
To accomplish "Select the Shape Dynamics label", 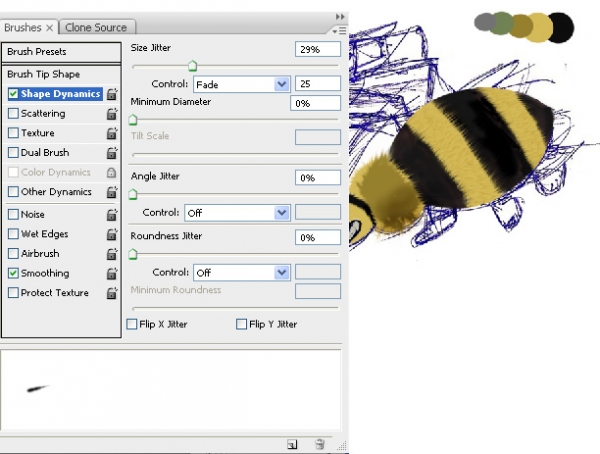I will tap(60, 94).
